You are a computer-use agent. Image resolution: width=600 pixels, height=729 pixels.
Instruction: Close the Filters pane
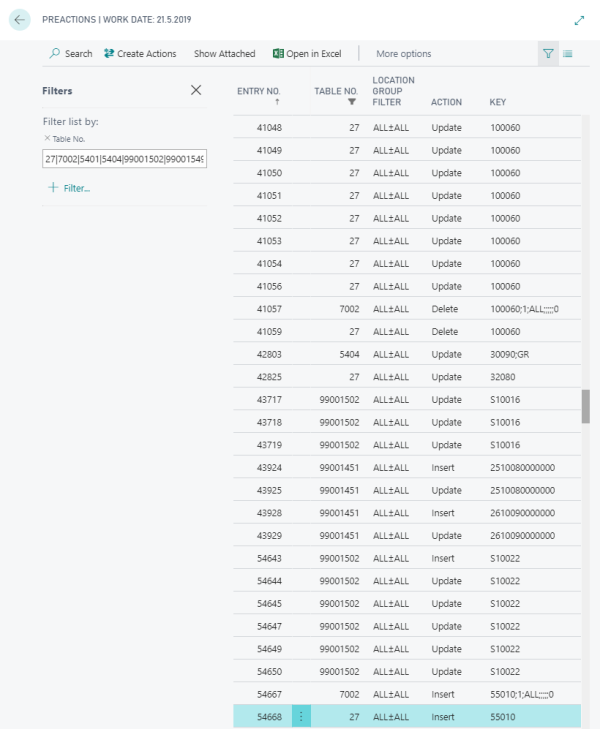(x=196, y=90)
